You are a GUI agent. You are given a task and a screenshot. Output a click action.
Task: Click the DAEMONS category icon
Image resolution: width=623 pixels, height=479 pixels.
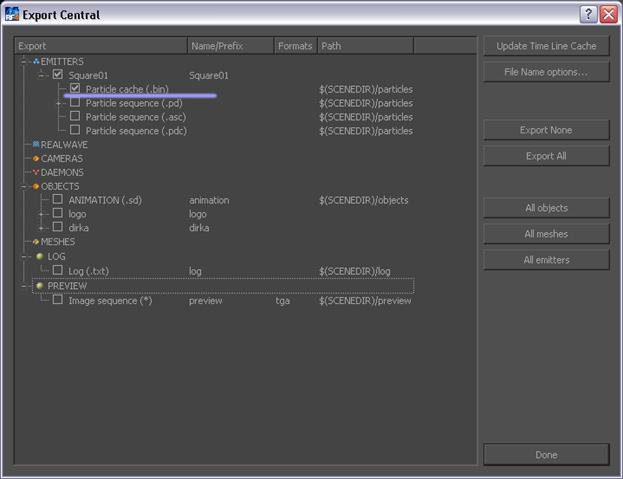coord(36,172)
